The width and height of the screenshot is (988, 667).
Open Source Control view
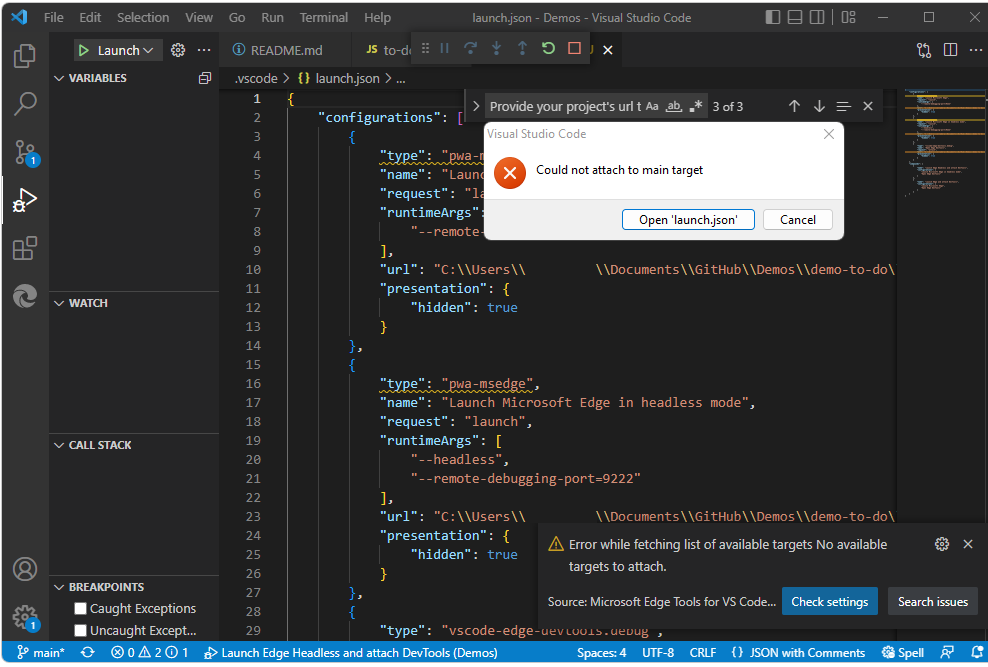25,152
